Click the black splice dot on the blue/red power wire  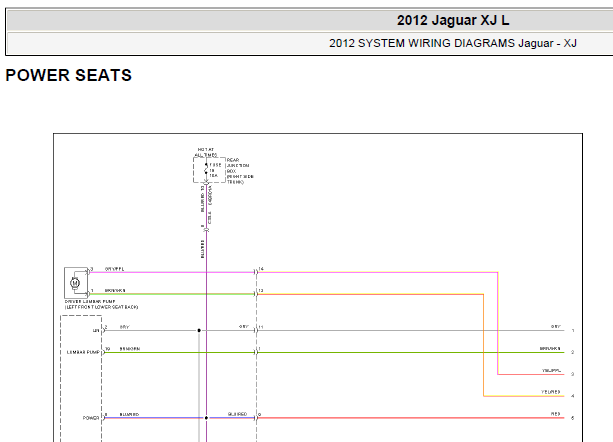click(x=206, y=418)
